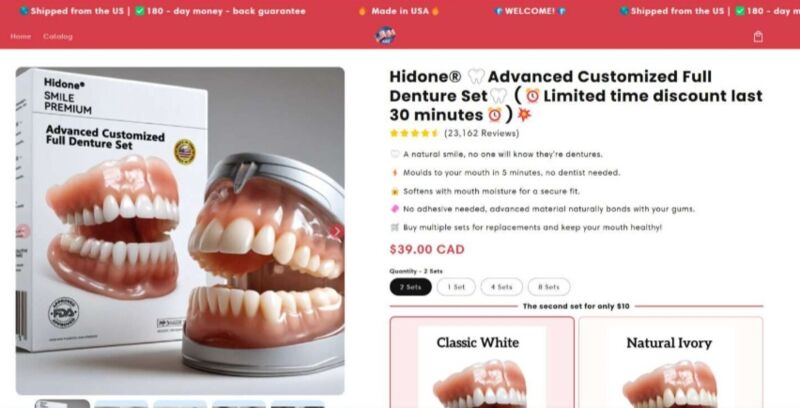This screenshot has width=800, height=408.
Task: Open the 23,162 Reviews link
Action: 481,133
